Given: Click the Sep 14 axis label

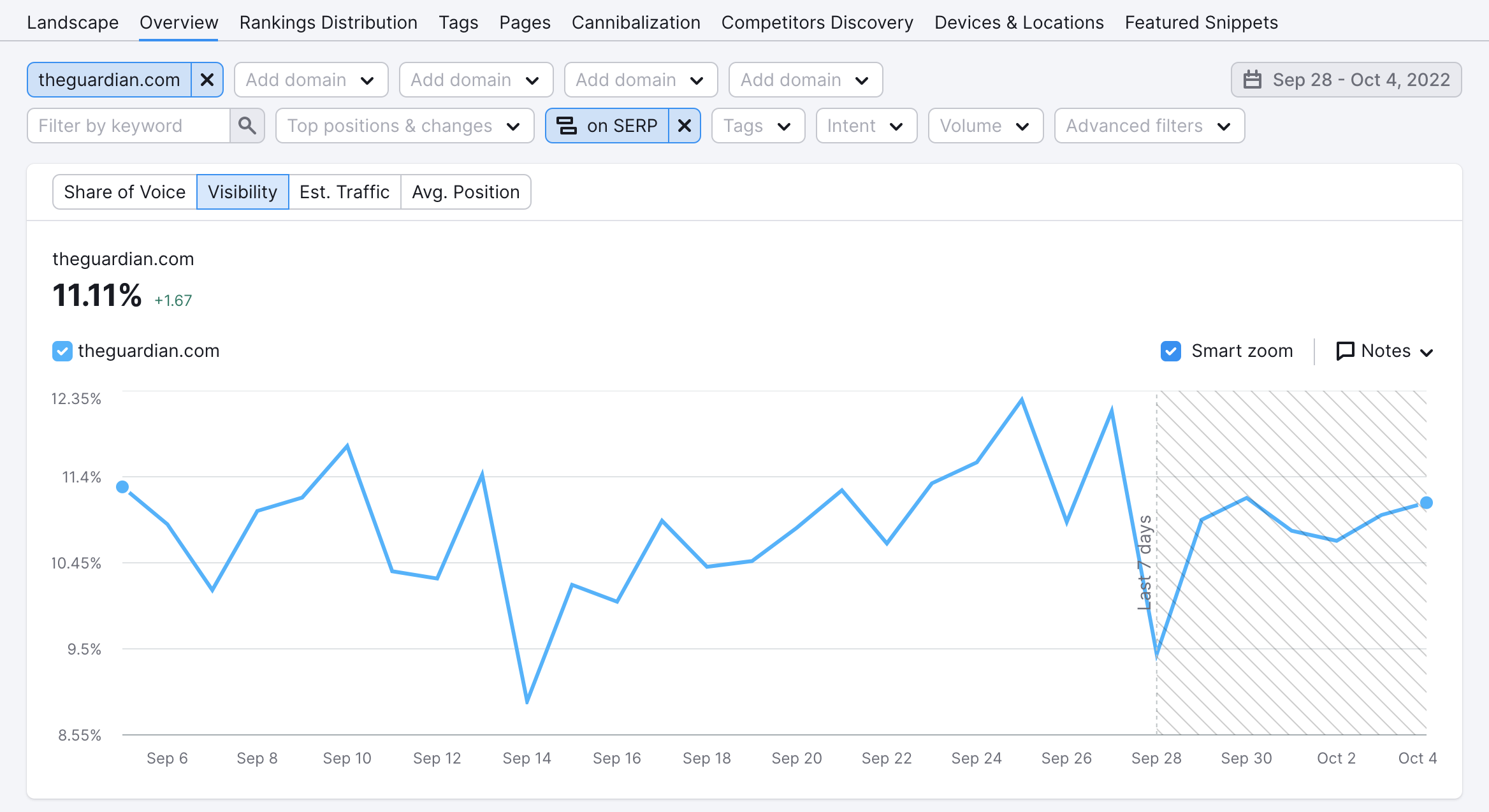Looking at the screenshot, I should [527, 758].
